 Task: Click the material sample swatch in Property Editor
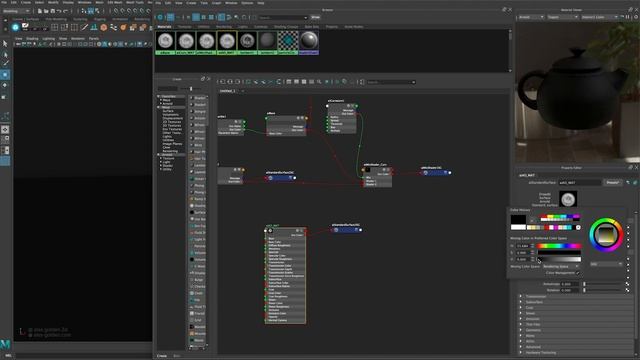pos(568,199)
